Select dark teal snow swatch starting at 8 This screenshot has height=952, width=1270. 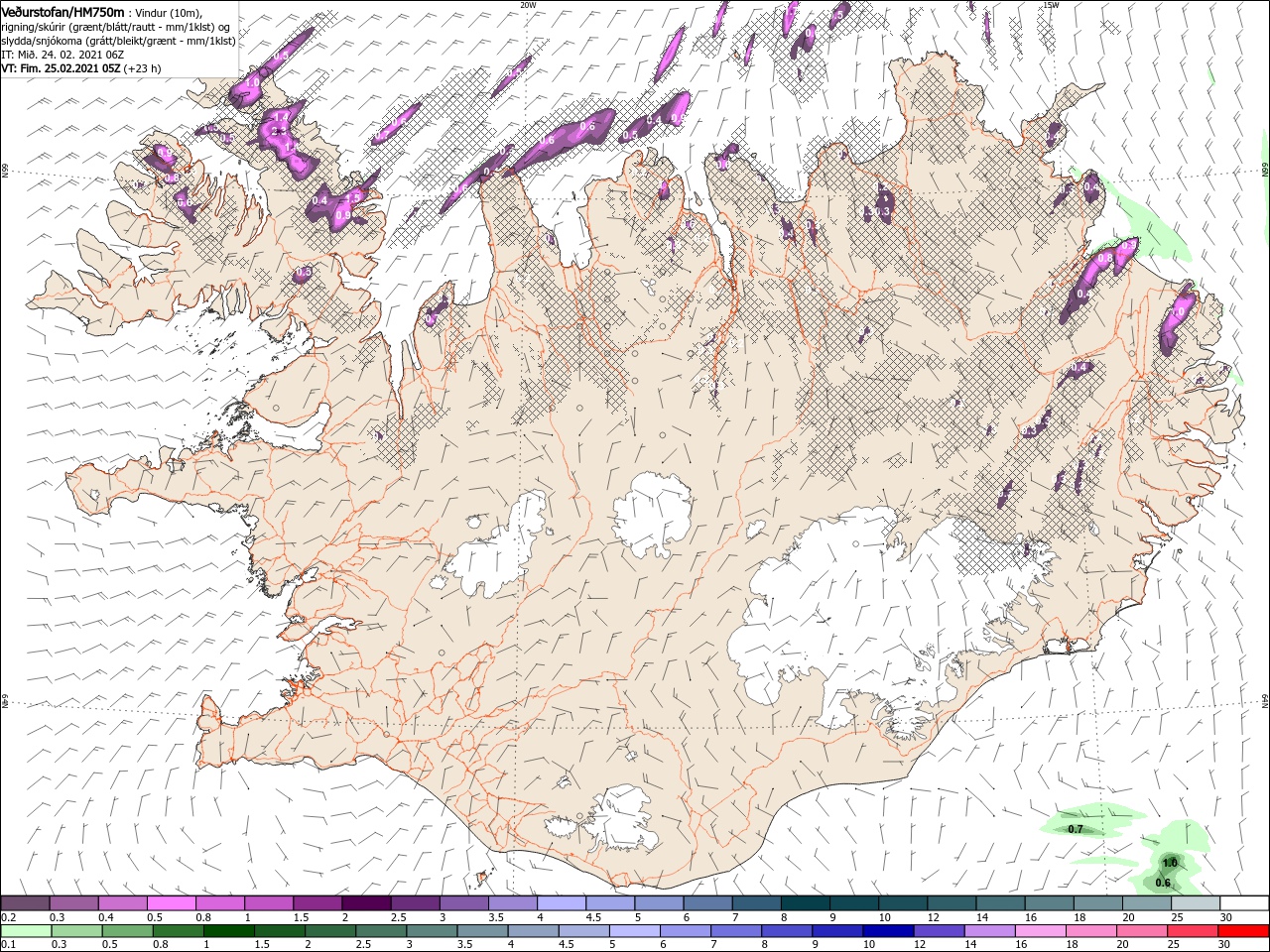[x=806, y=903]
